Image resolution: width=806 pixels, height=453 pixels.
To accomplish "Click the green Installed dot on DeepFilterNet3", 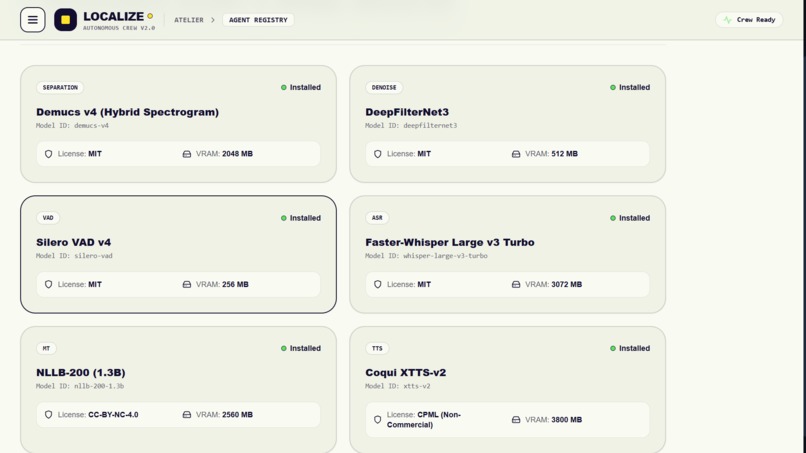I will [613, 87].
